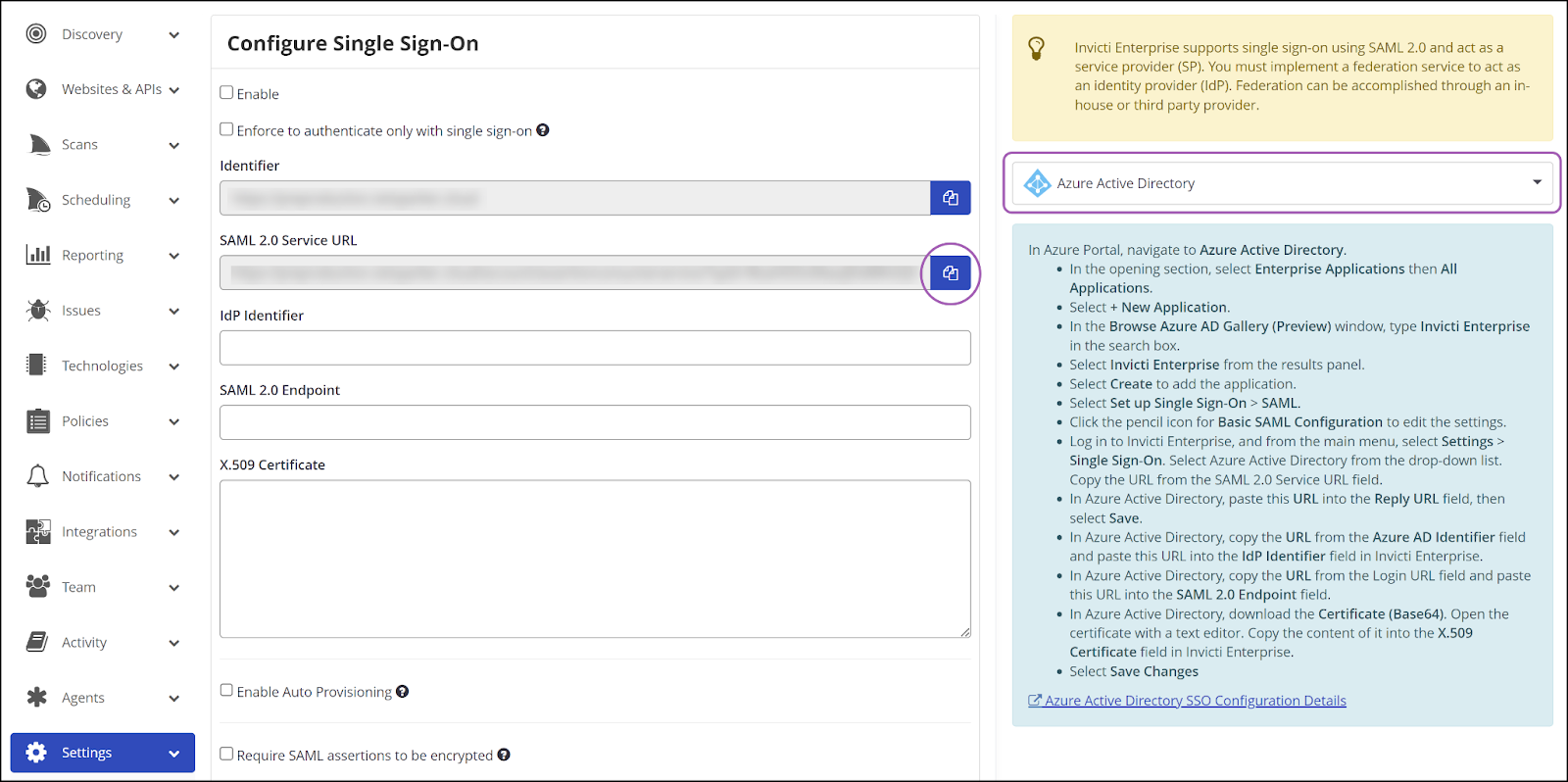The width and height of the screenshot is (1568, 782).
Task: Click the Team people icon
Action: pyautogui.click(x=38, y=587)
